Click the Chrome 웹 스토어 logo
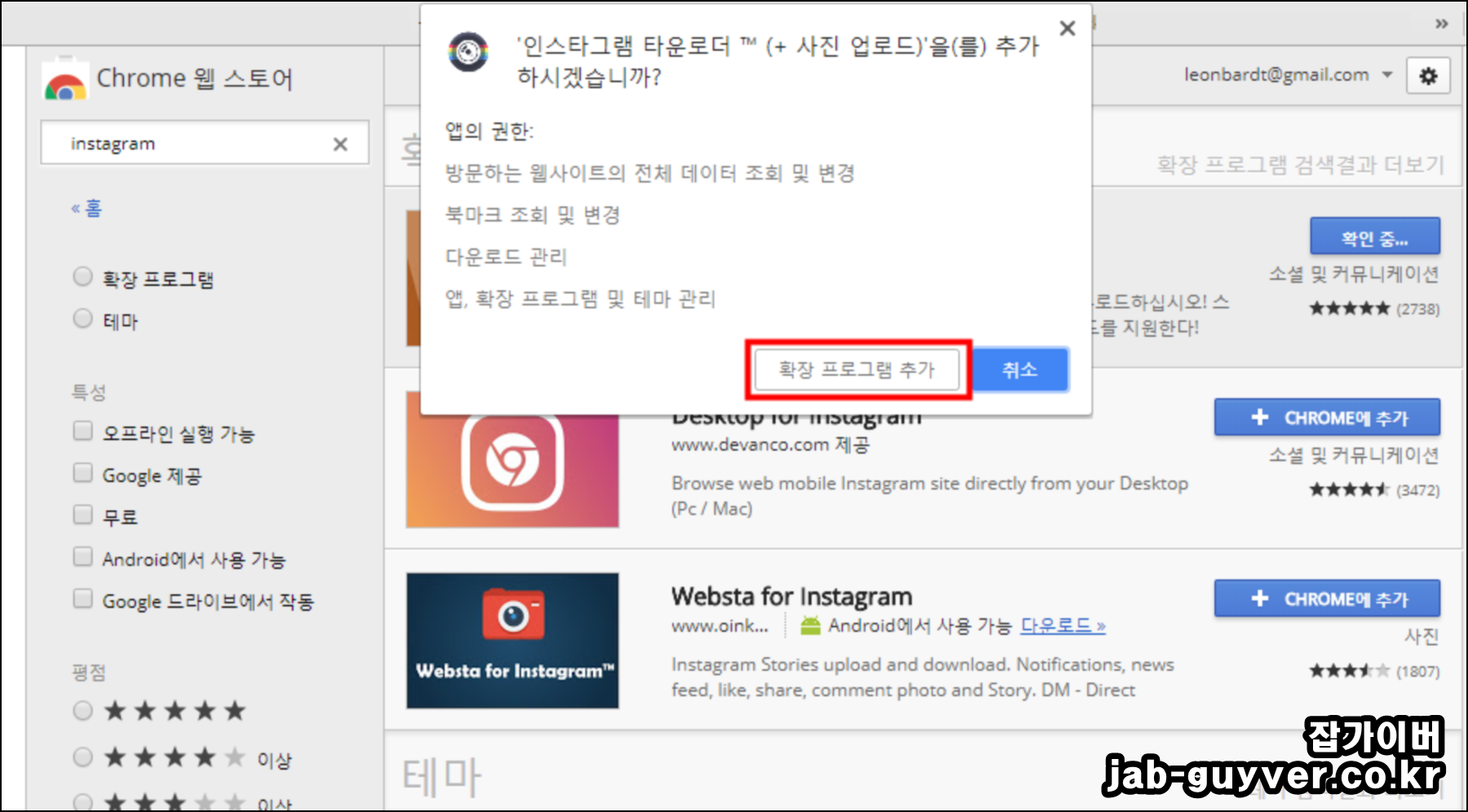 point(65,79)
